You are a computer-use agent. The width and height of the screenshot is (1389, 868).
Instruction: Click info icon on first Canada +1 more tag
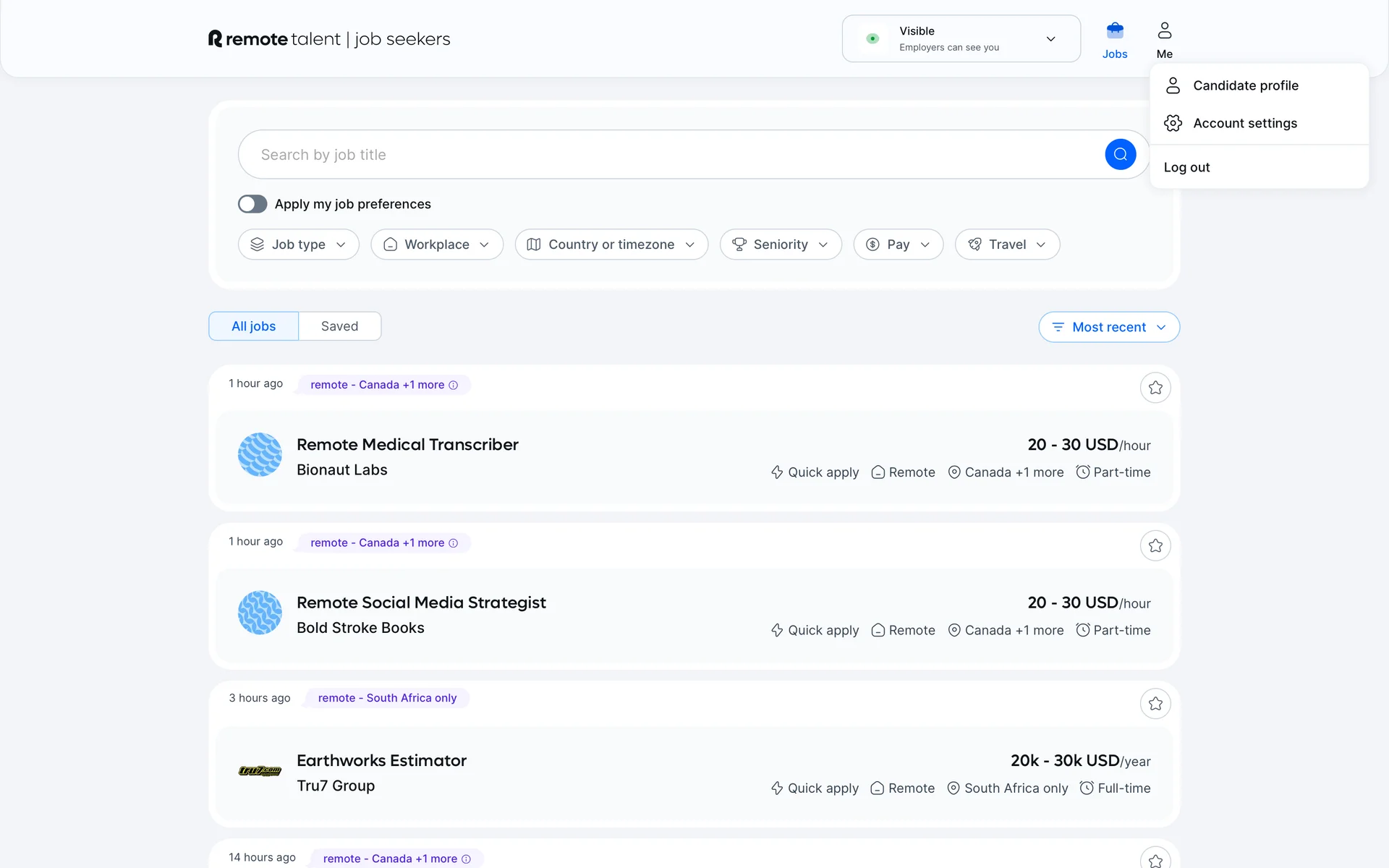coord(454,386)
